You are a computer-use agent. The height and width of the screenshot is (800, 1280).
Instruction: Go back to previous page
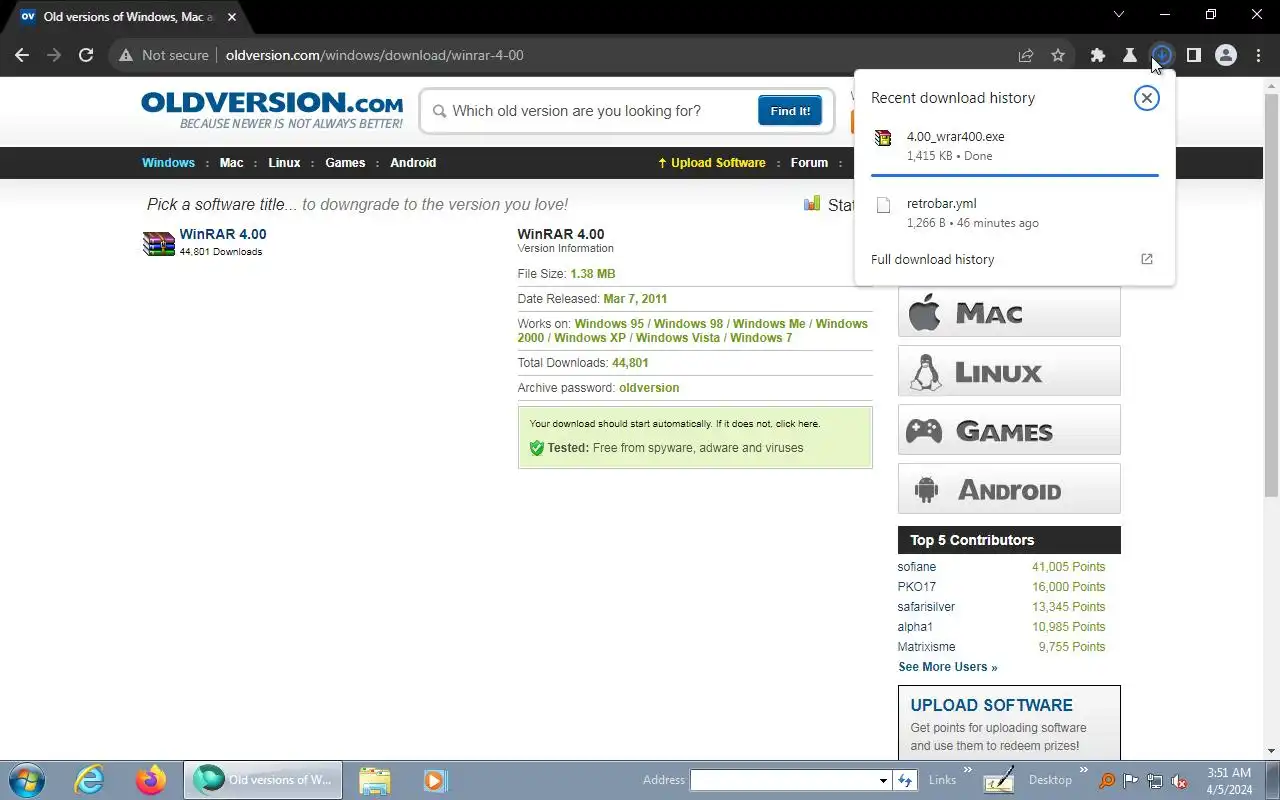pyautogui.click(x=22, y=55)
